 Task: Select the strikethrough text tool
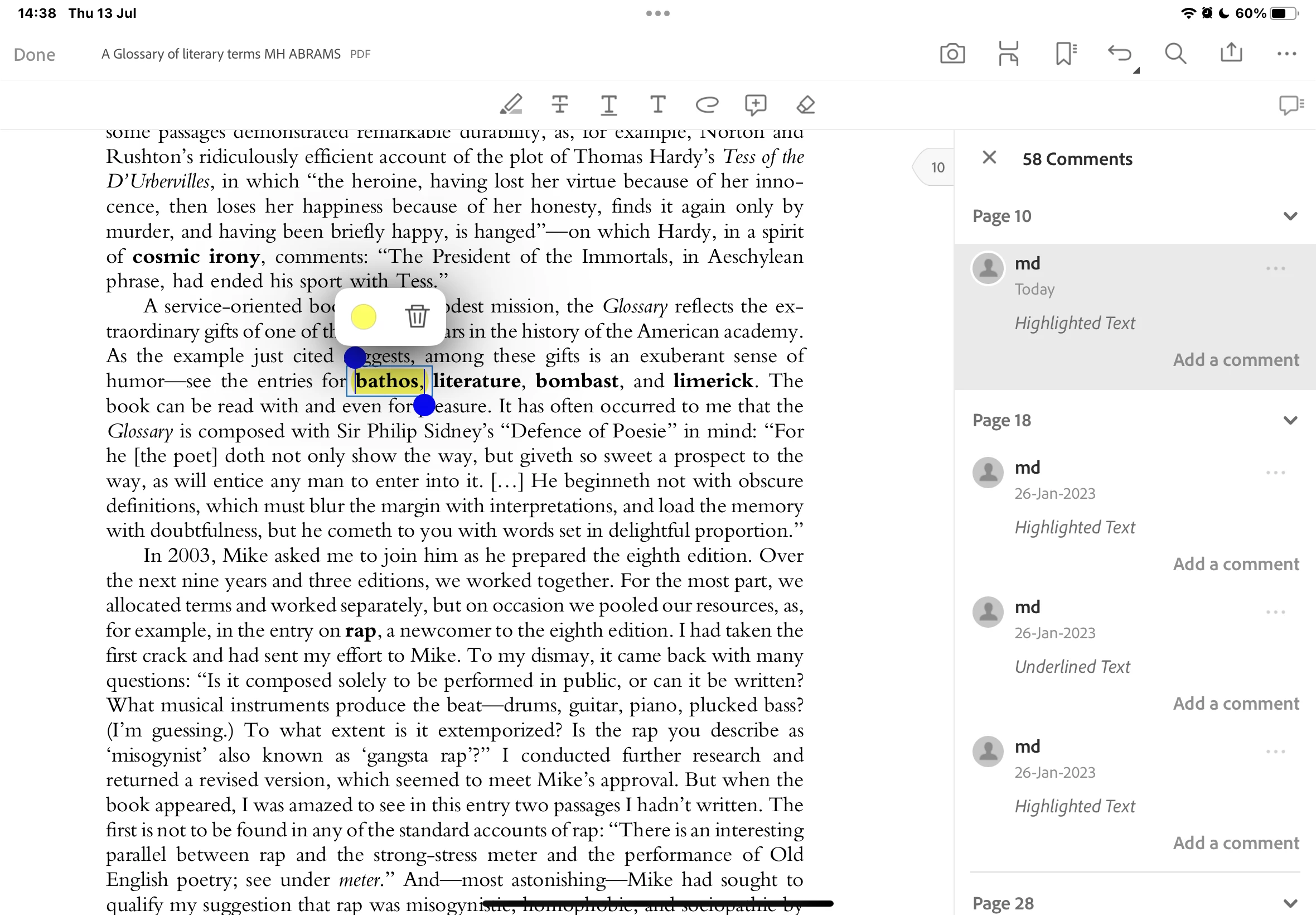560,104
